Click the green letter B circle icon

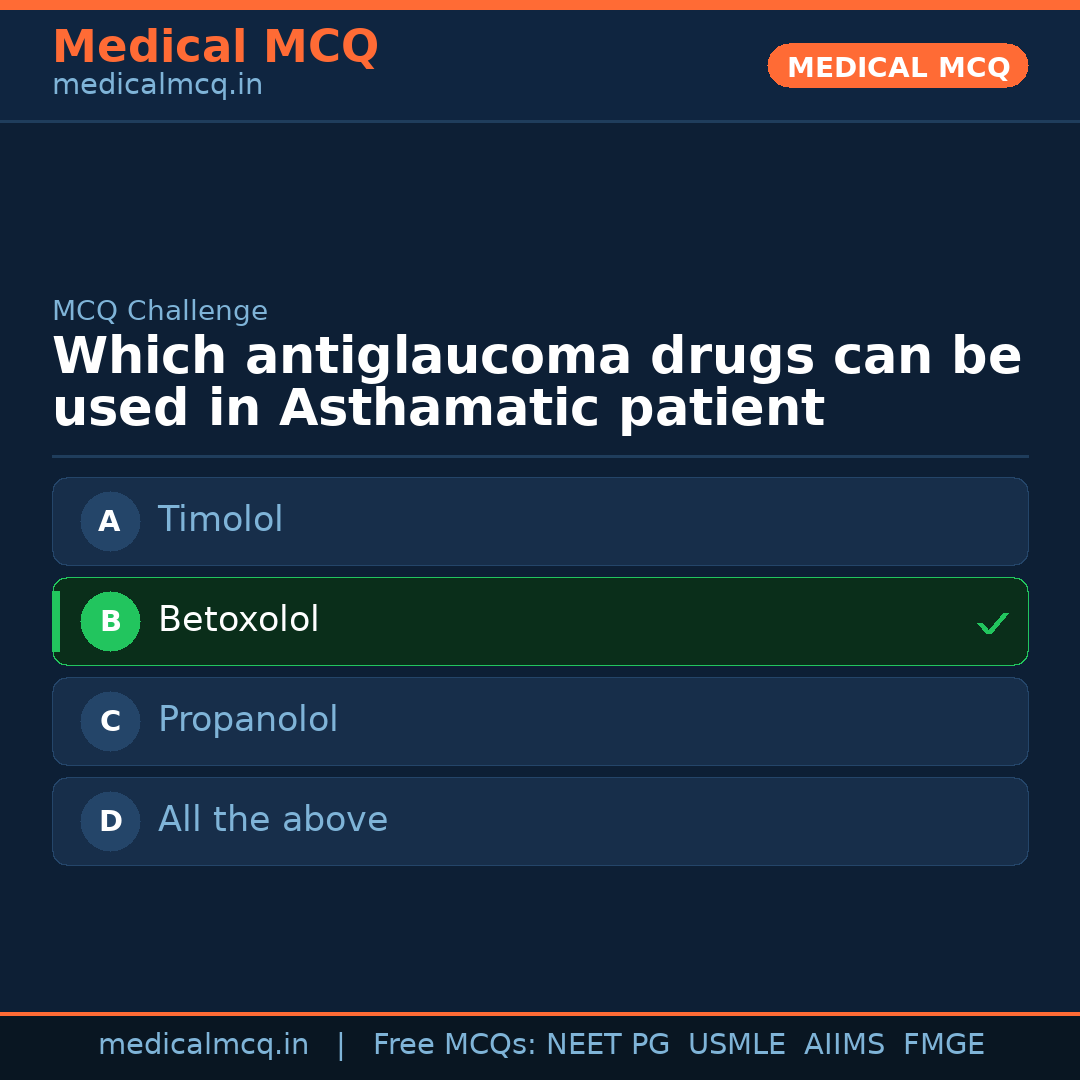coord(110,621)
